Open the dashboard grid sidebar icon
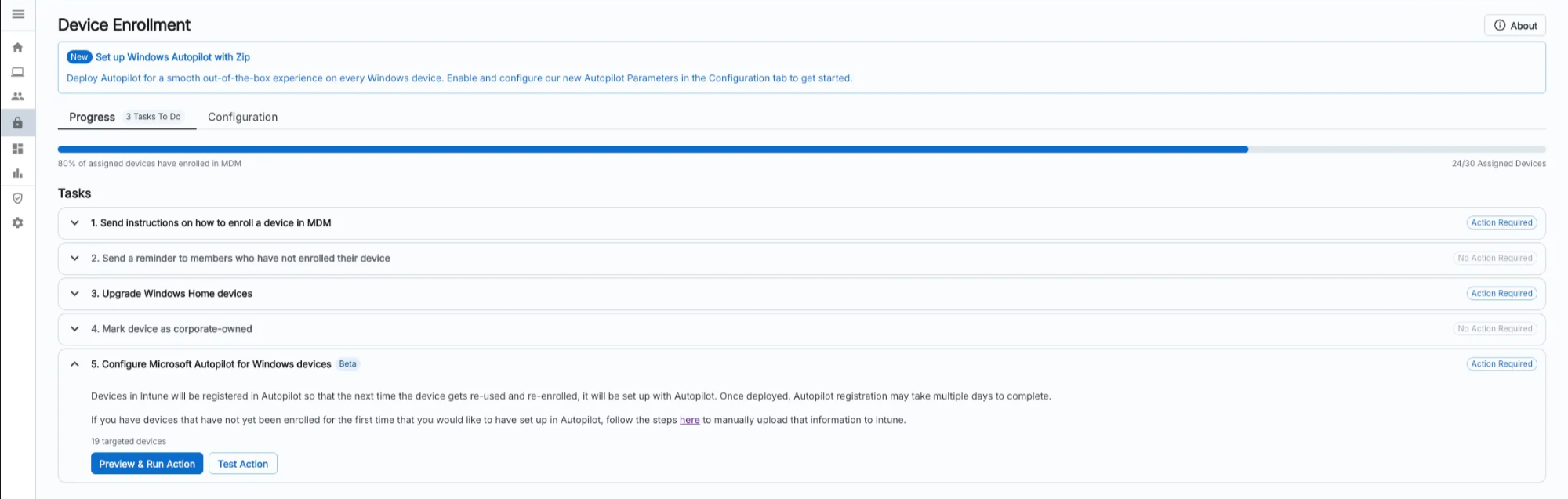1568x499 pixels. (17, 149)
